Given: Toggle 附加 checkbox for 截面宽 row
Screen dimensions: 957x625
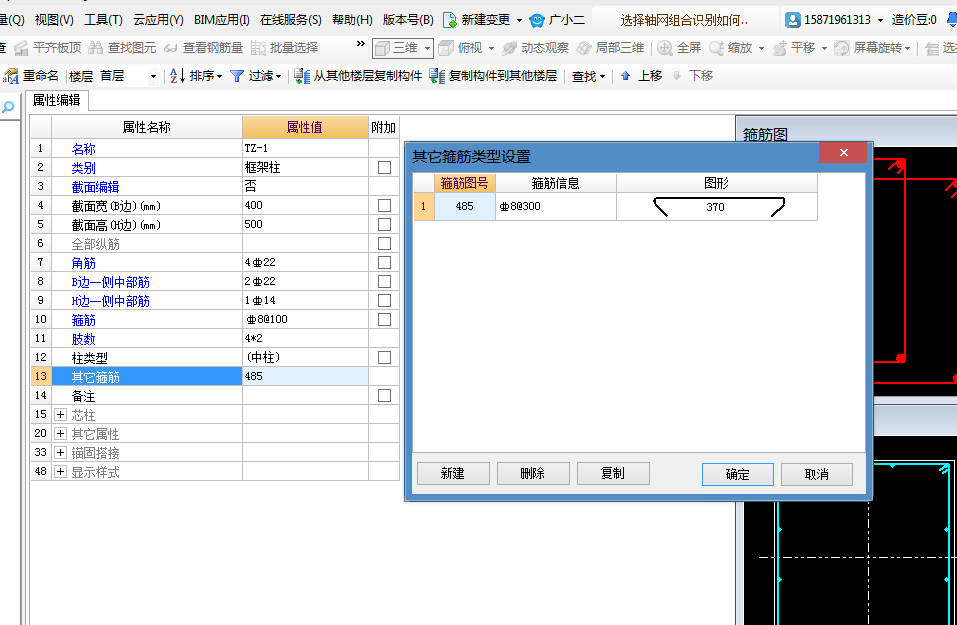Looking at the screenshot, I should click(x=385, y=205).
